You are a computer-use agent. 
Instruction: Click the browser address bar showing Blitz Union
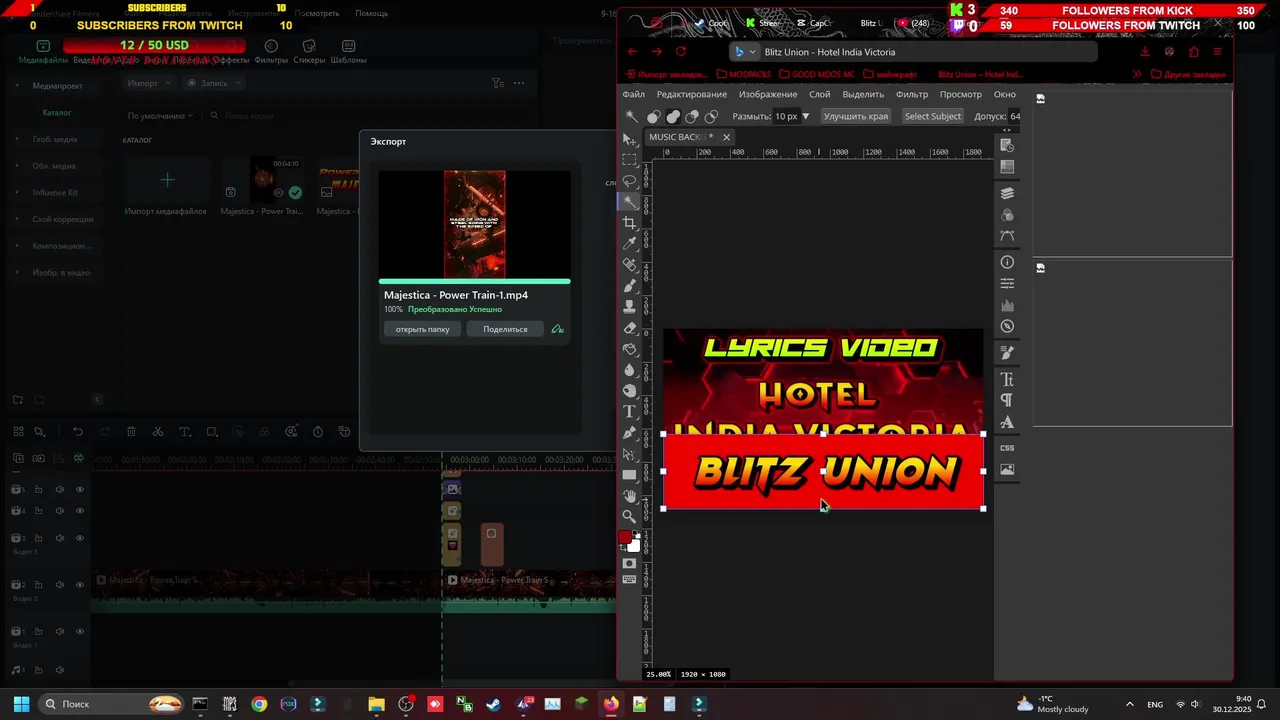pyautogui.click(x=913, y=52)
